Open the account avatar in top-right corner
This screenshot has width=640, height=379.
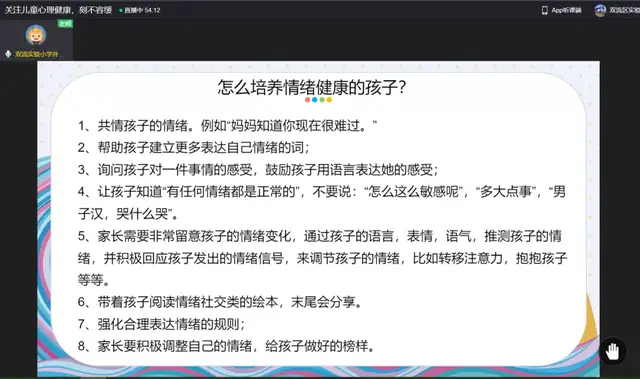(600, 10)
